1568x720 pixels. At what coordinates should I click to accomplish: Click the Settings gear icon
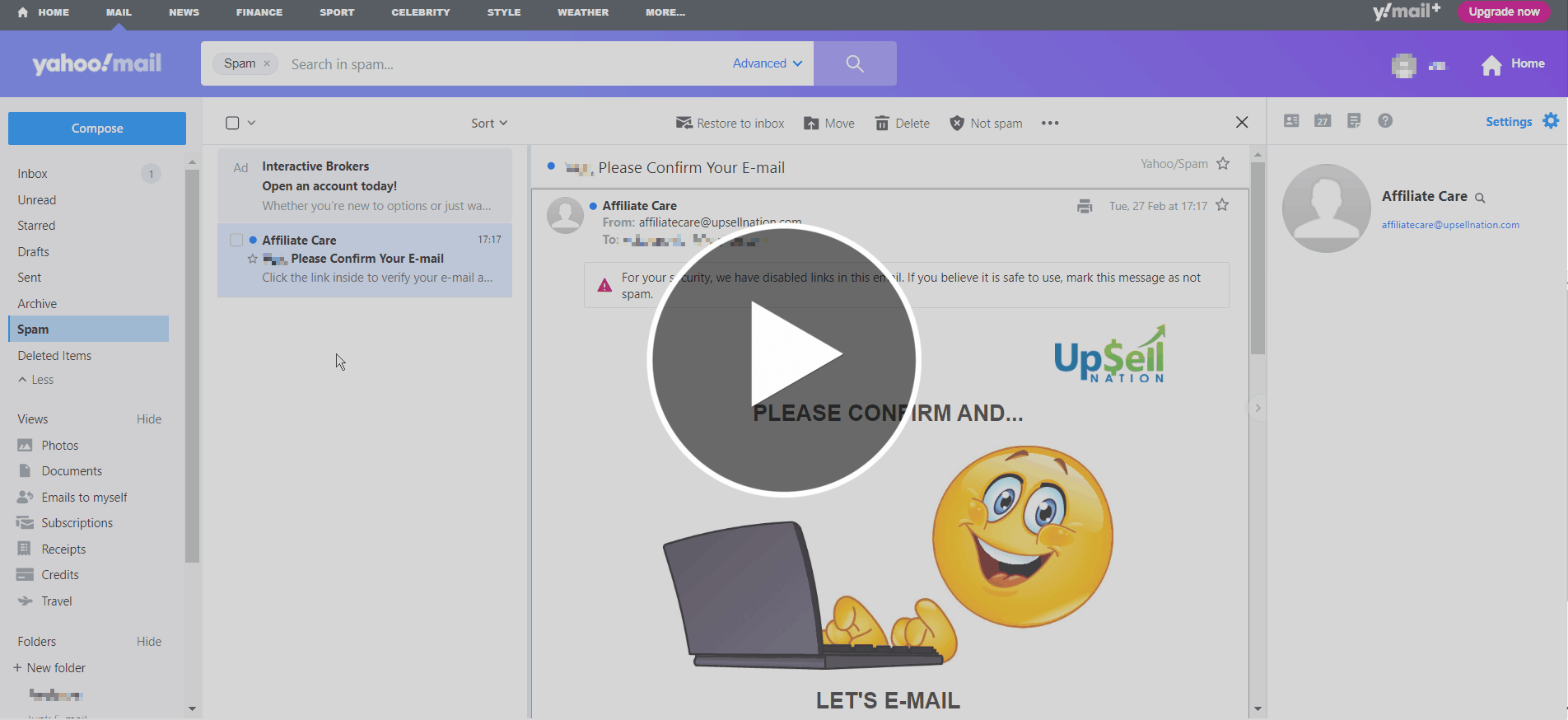click(1551, 121)
